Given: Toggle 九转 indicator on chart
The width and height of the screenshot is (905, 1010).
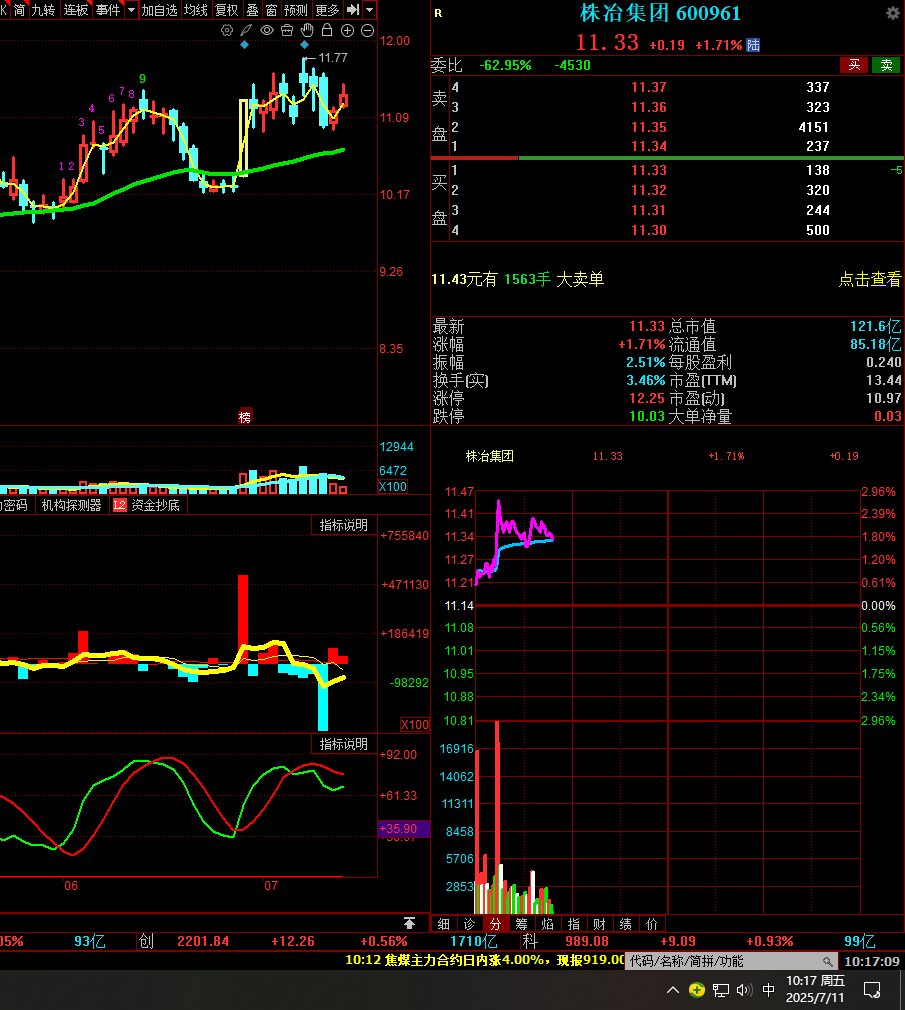Looking at the screenshot, I should (43, 10).
